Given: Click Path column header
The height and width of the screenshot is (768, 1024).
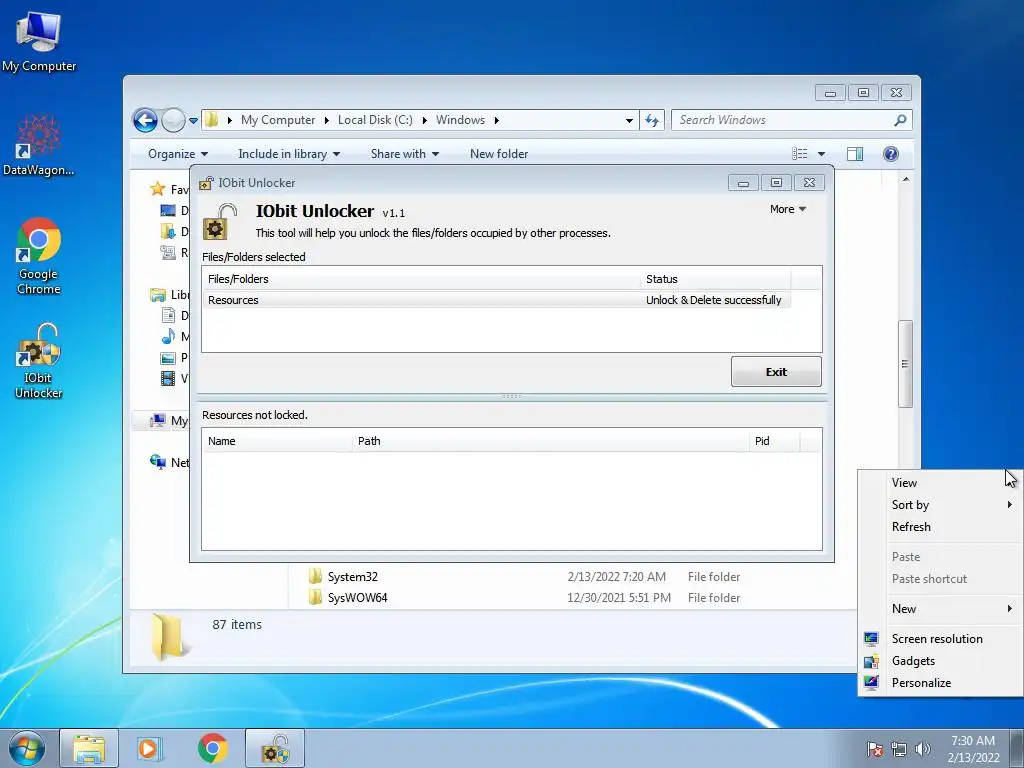Looking at the screenshot, I should pos(551,441).
